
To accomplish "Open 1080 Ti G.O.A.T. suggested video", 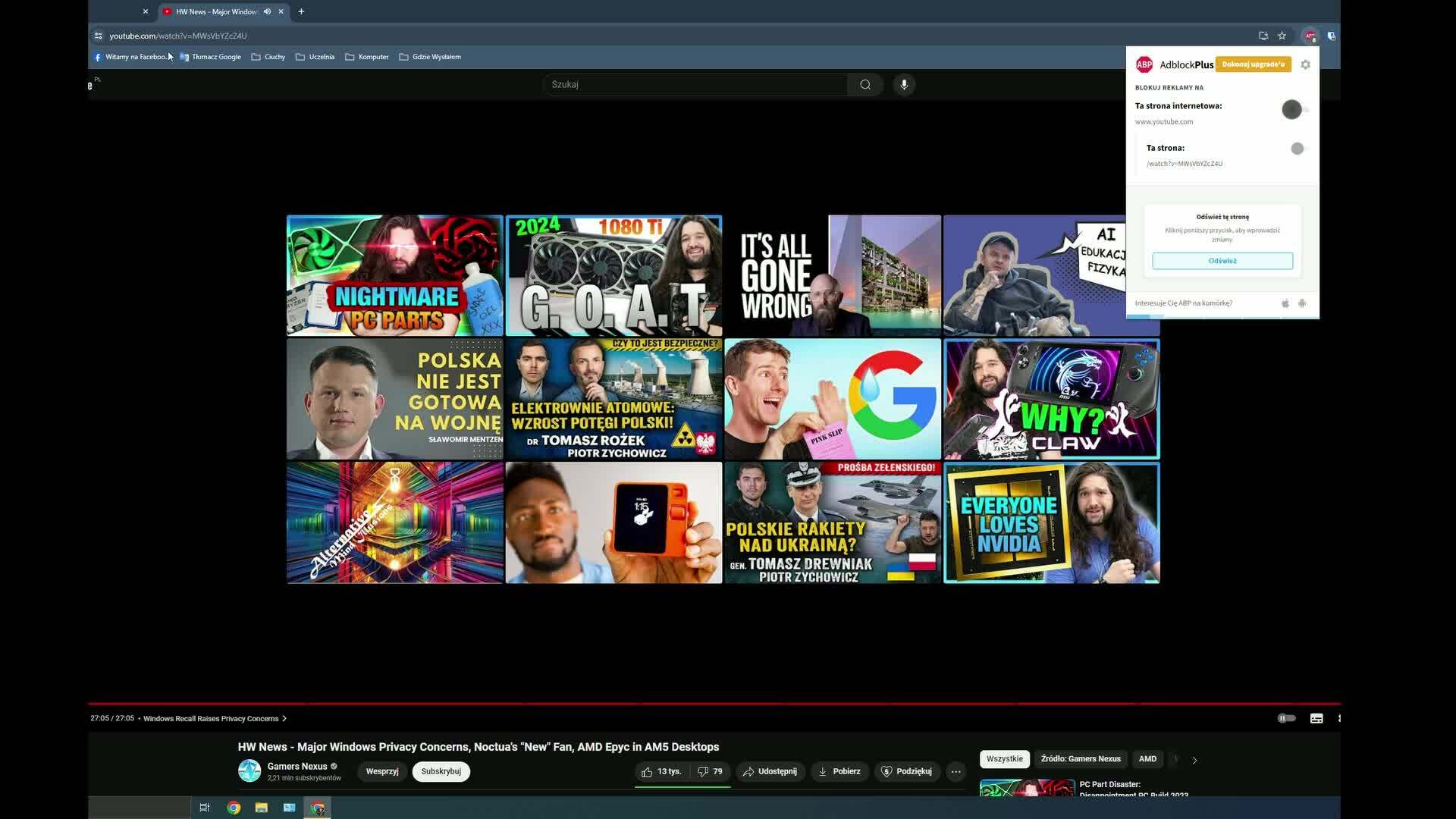I will click(x=613, y=275).
